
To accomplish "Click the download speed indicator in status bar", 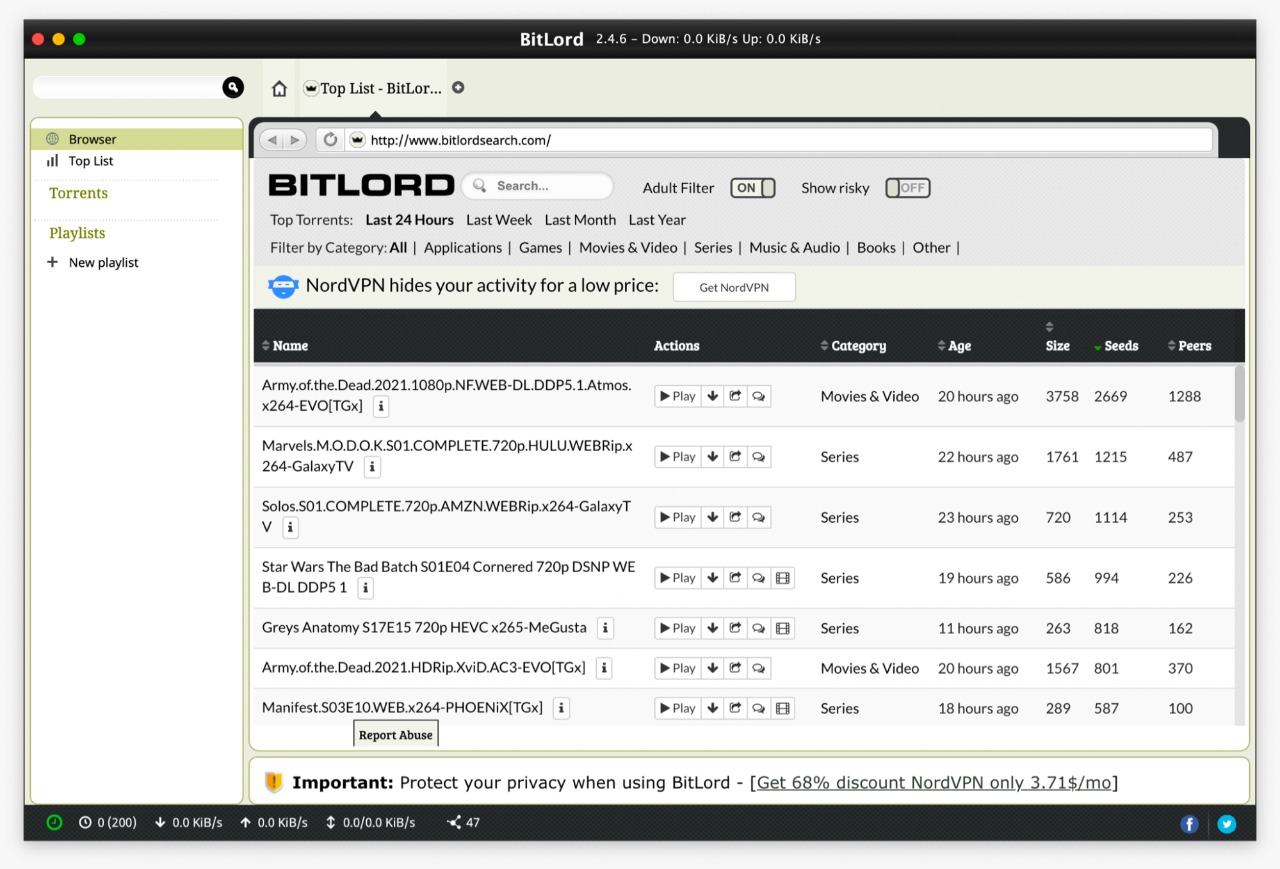I will (x=189, y=823).
